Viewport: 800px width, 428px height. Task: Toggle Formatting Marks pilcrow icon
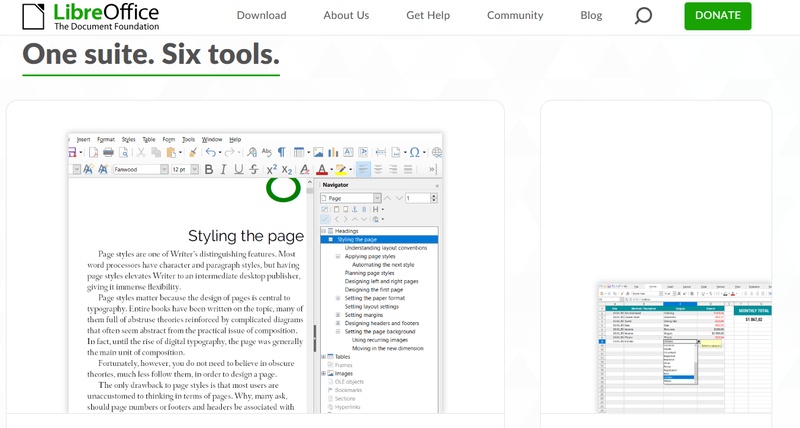click(282, 152)
